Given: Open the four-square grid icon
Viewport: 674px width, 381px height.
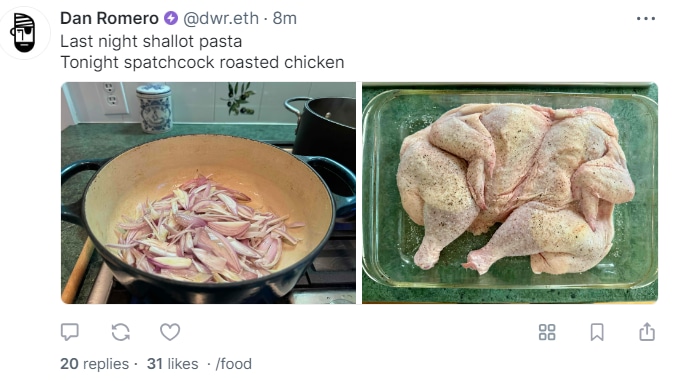Looking at the screenshot, I should click(547, 332).
